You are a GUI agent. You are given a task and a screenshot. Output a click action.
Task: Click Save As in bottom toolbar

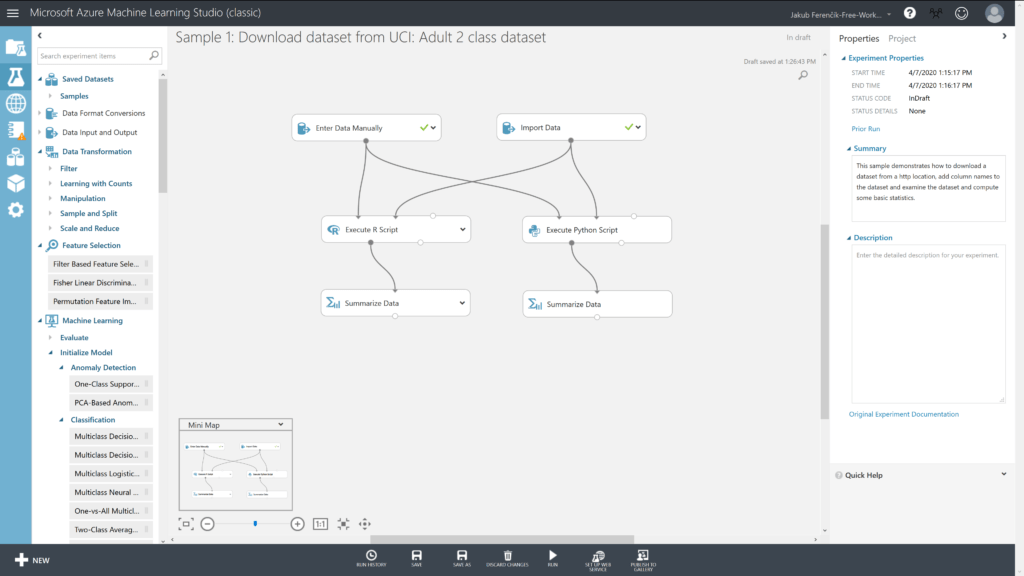click(462, 558)
